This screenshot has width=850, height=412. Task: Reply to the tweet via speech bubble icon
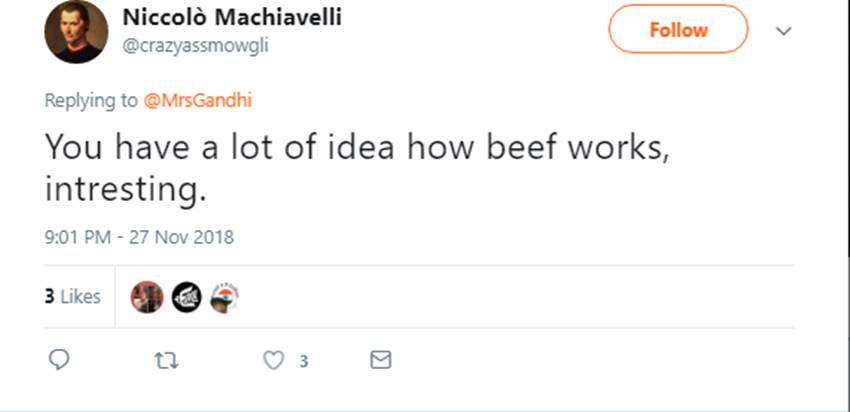(59, 360)
